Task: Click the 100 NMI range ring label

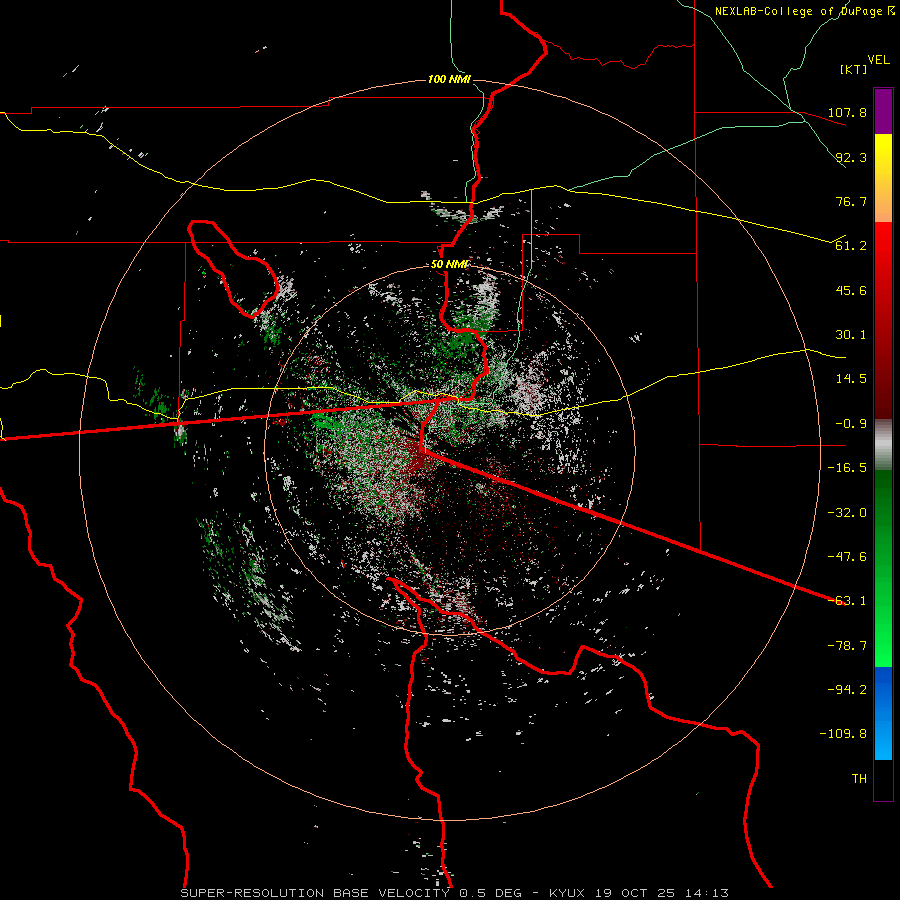Action: coord(449,79)
